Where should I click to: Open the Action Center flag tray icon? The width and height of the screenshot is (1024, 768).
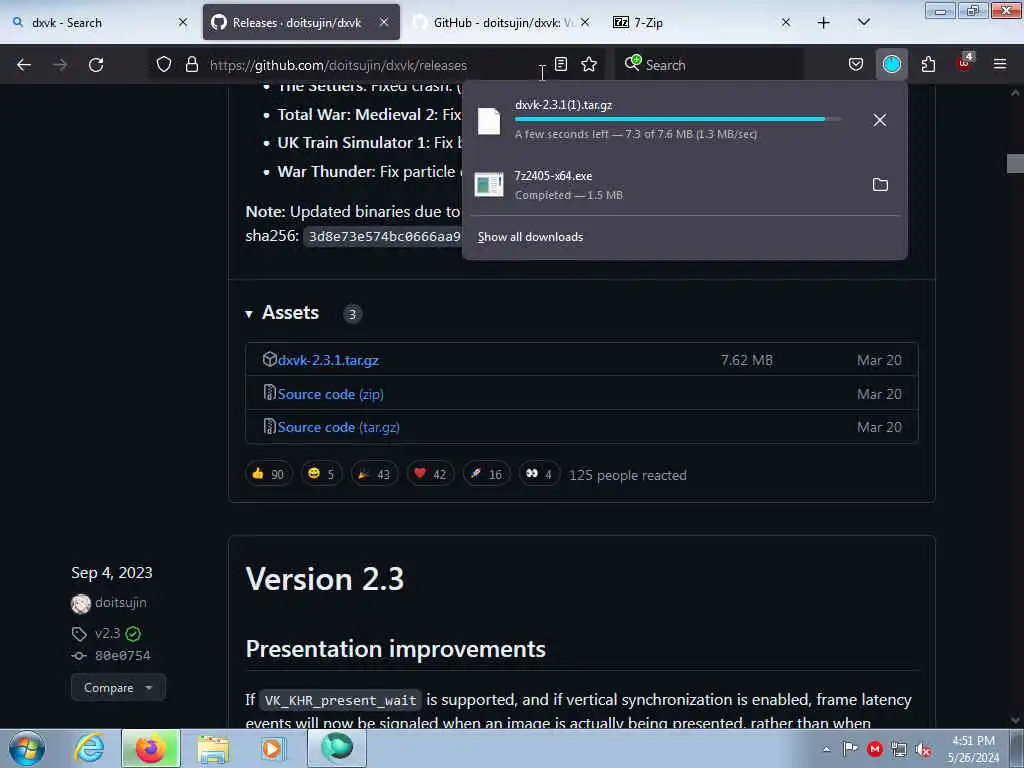[850, 749]
